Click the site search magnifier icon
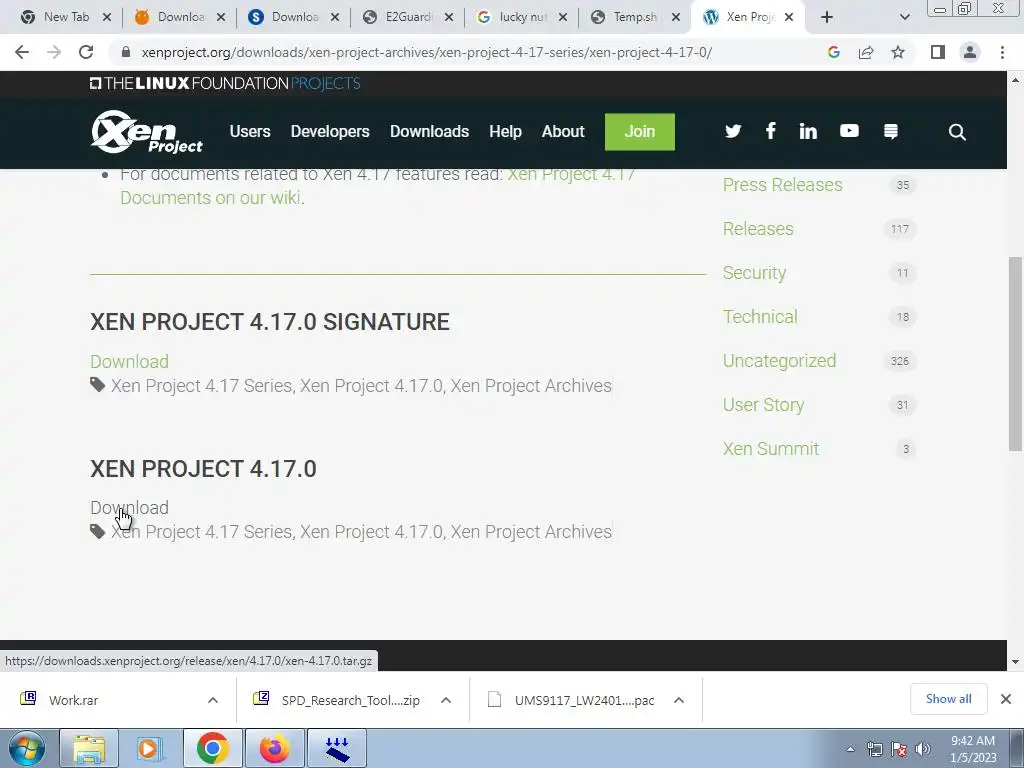Viewport: 1024px width, 768px height. coord(957,132)
